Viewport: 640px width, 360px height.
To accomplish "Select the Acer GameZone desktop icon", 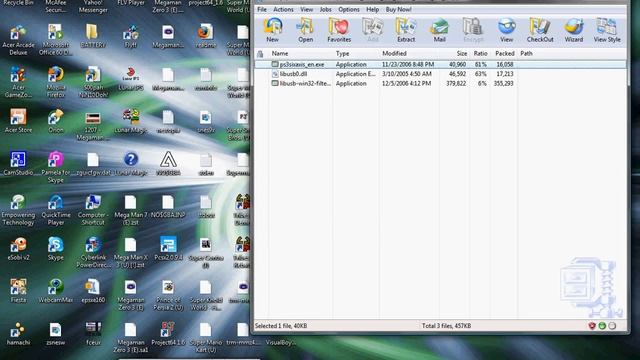I will pos(18,82).
